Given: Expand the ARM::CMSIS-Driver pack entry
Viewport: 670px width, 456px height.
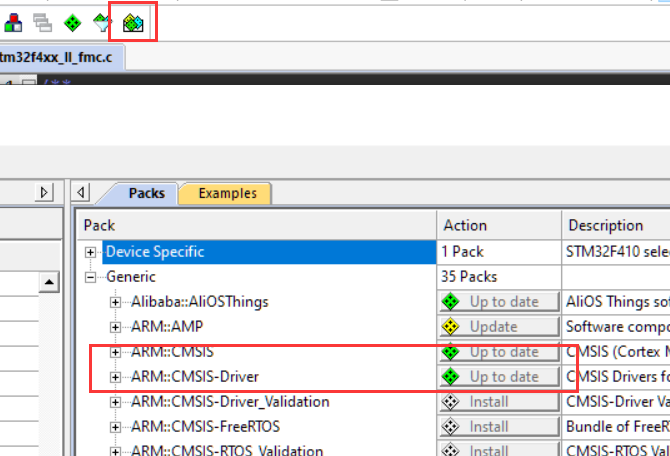Looking at the screenshot, I should [115, 377].
